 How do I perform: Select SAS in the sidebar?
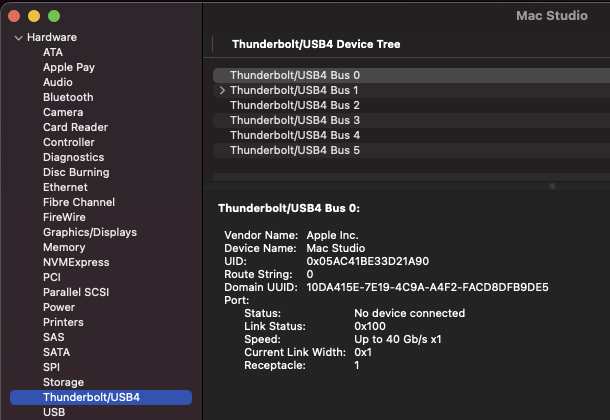[x=54, y=337]
